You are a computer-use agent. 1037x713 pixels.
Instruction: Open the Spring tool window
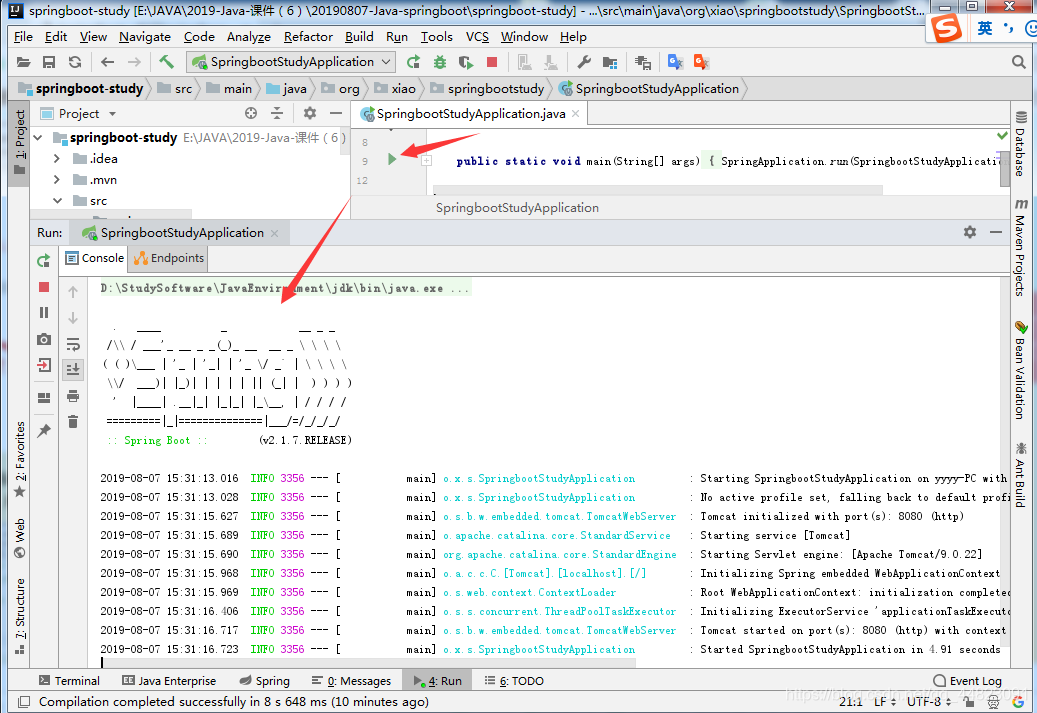[265, 681]
